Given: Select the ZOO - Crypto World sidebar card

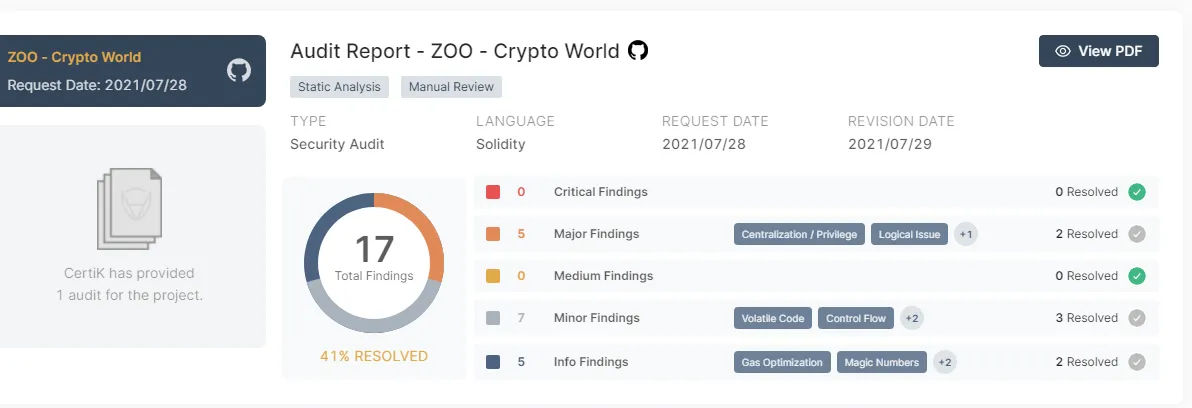Looking at the screenshot, I should [x=131, y=71].
